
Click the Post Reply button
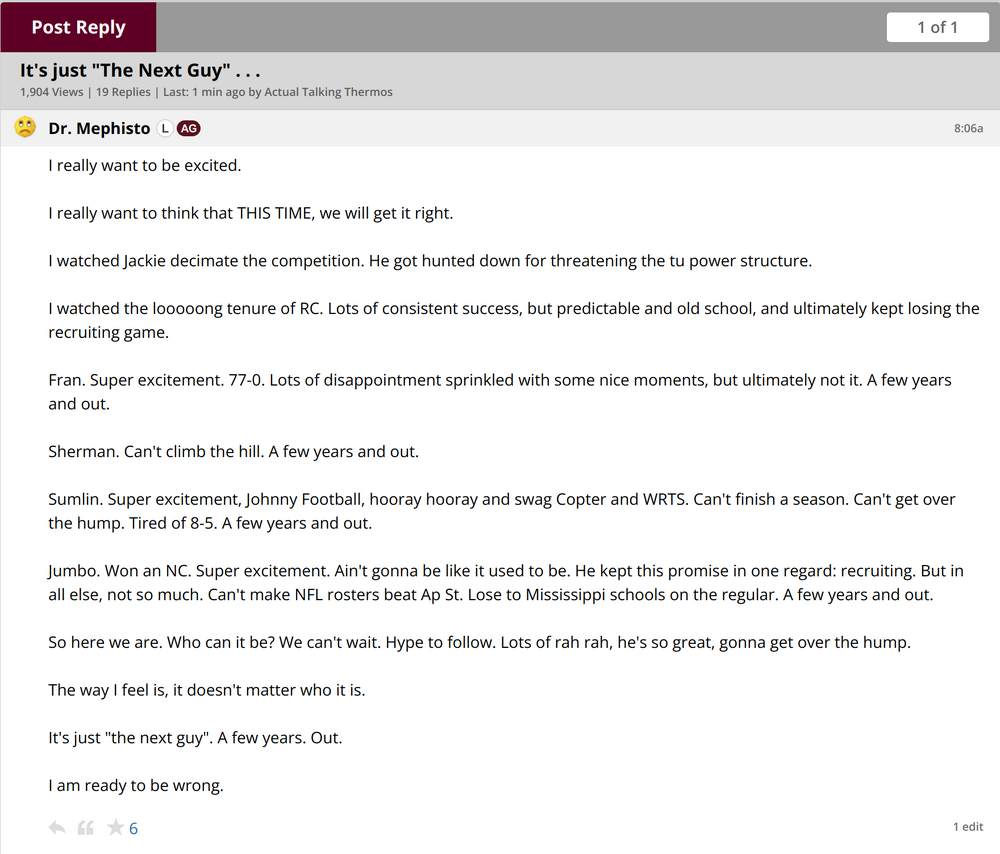[78, 27]
